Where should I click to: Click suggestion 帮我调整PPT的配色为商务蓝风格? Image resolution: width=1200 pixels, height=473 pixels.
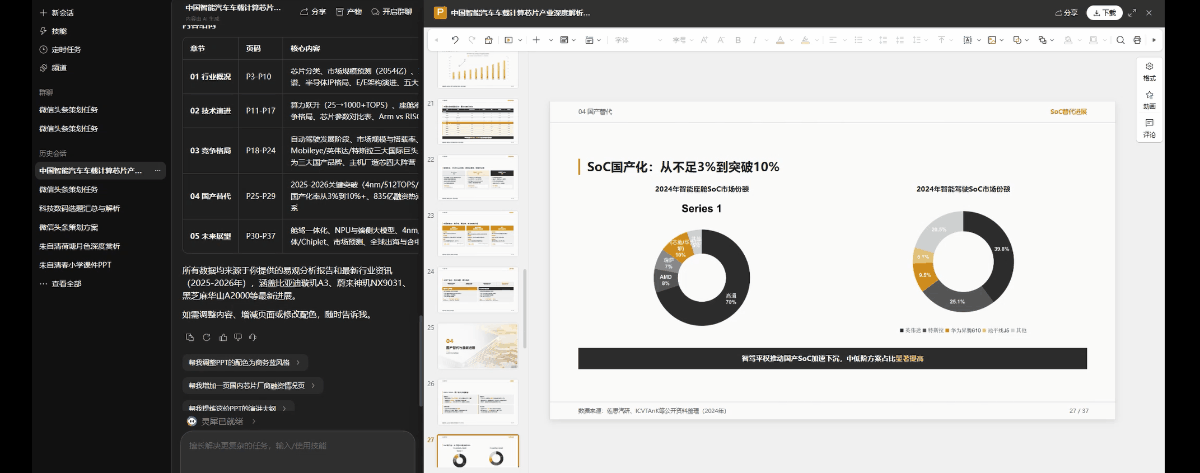pyautogui.click(x=244, y=362)
